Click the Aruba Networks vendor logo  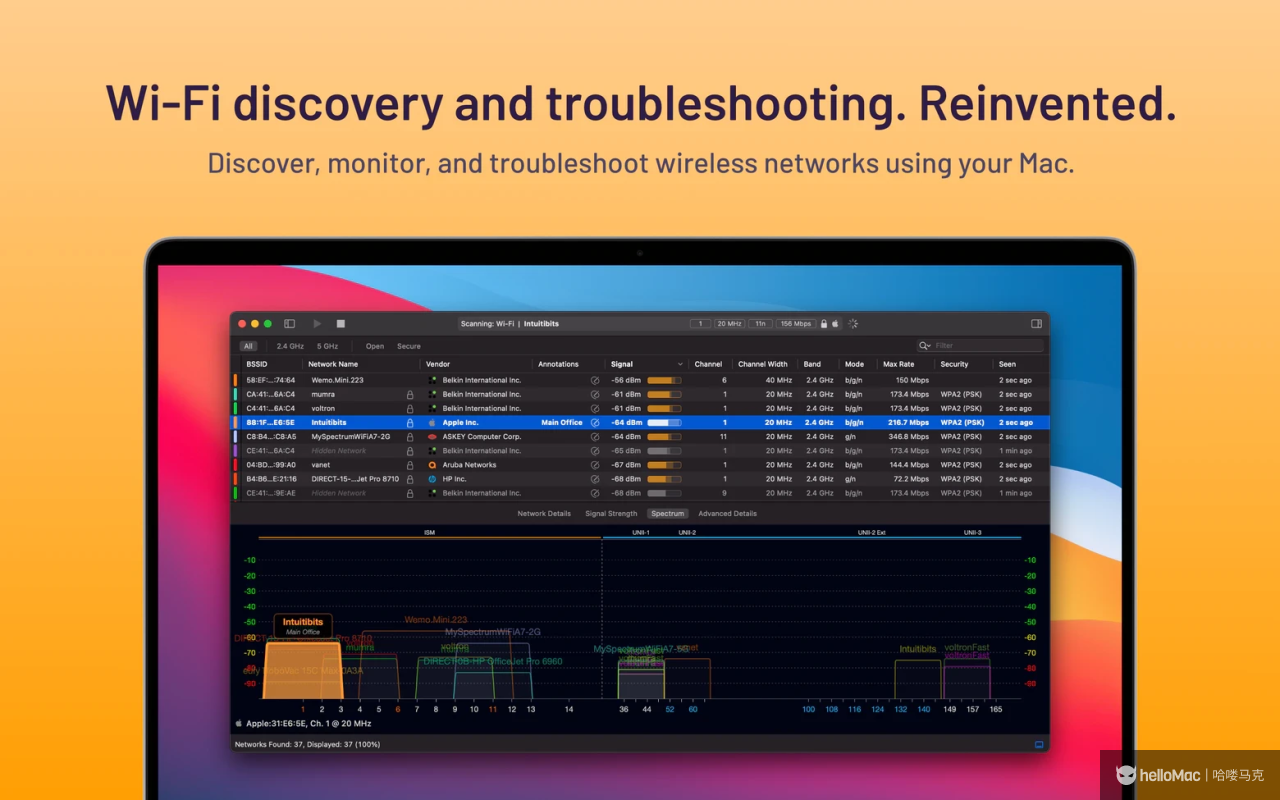coord(432,465)
